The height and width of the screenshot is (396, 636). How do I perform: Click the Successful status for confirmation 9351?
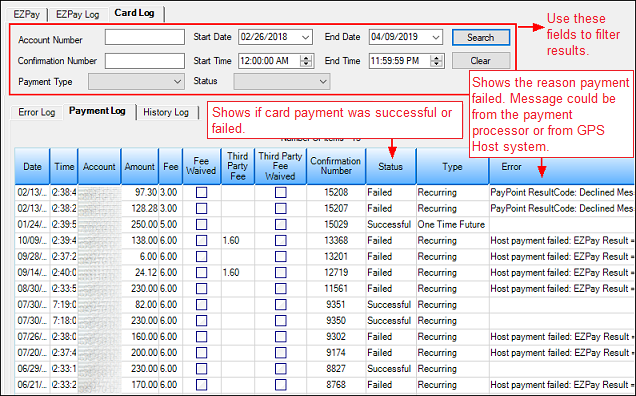point(391,305)
